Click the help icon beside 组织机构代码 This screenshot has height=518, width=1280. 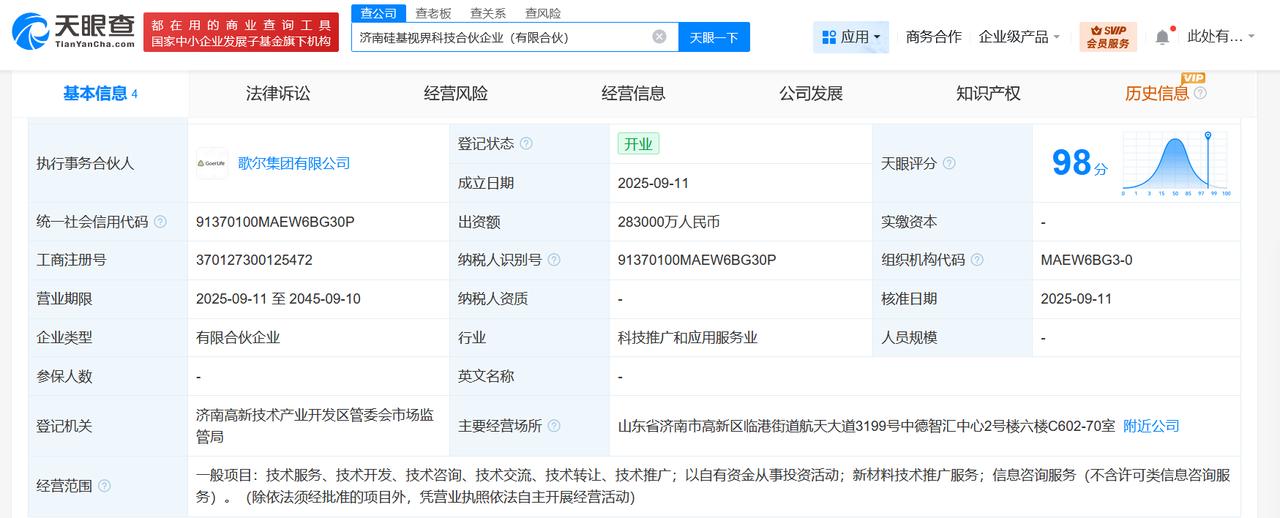click(977, 260)
